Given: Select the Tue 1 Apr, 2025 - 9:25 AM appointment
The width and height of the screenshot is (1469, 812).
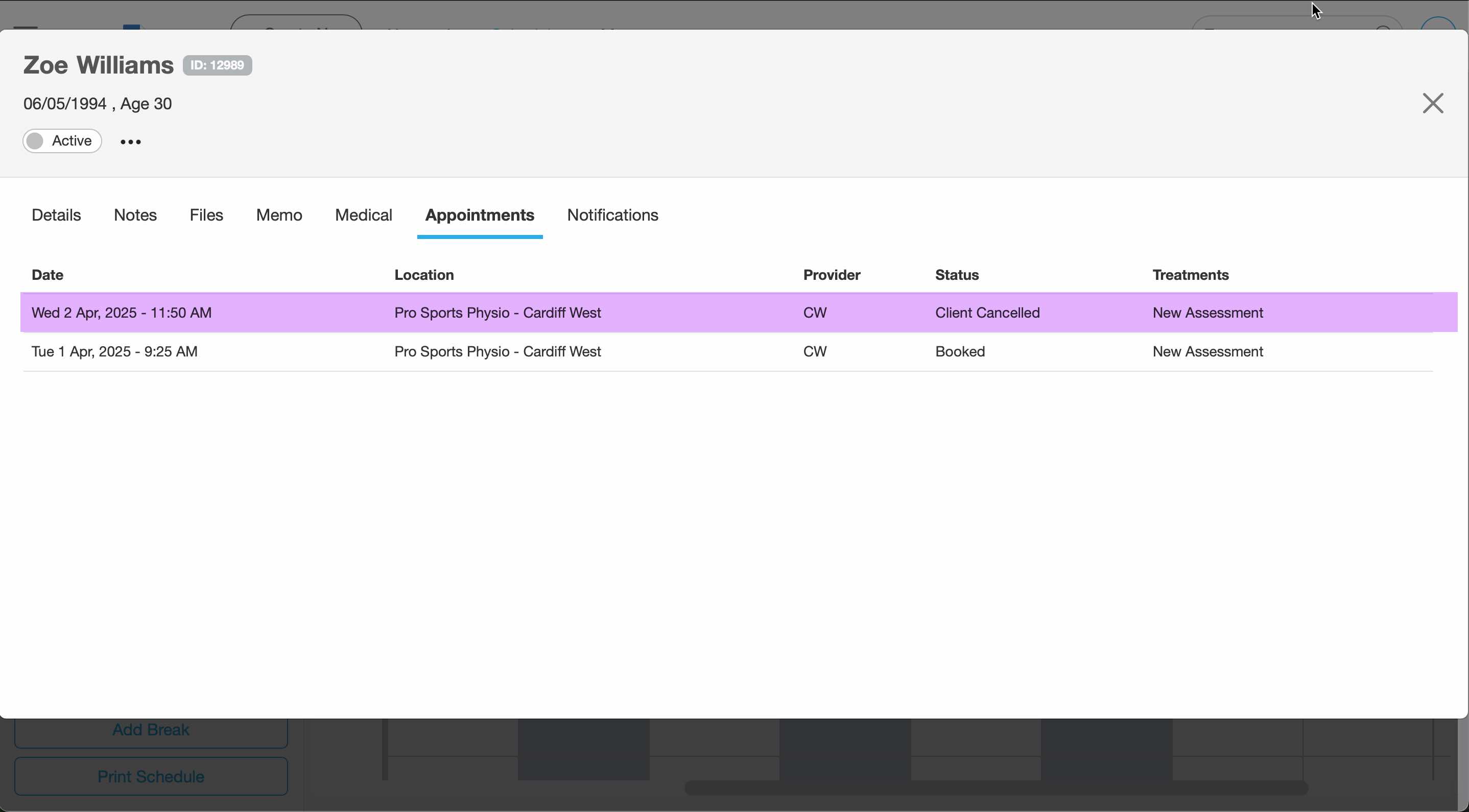Looking at the screenshot, I should [x=727, y=351].
